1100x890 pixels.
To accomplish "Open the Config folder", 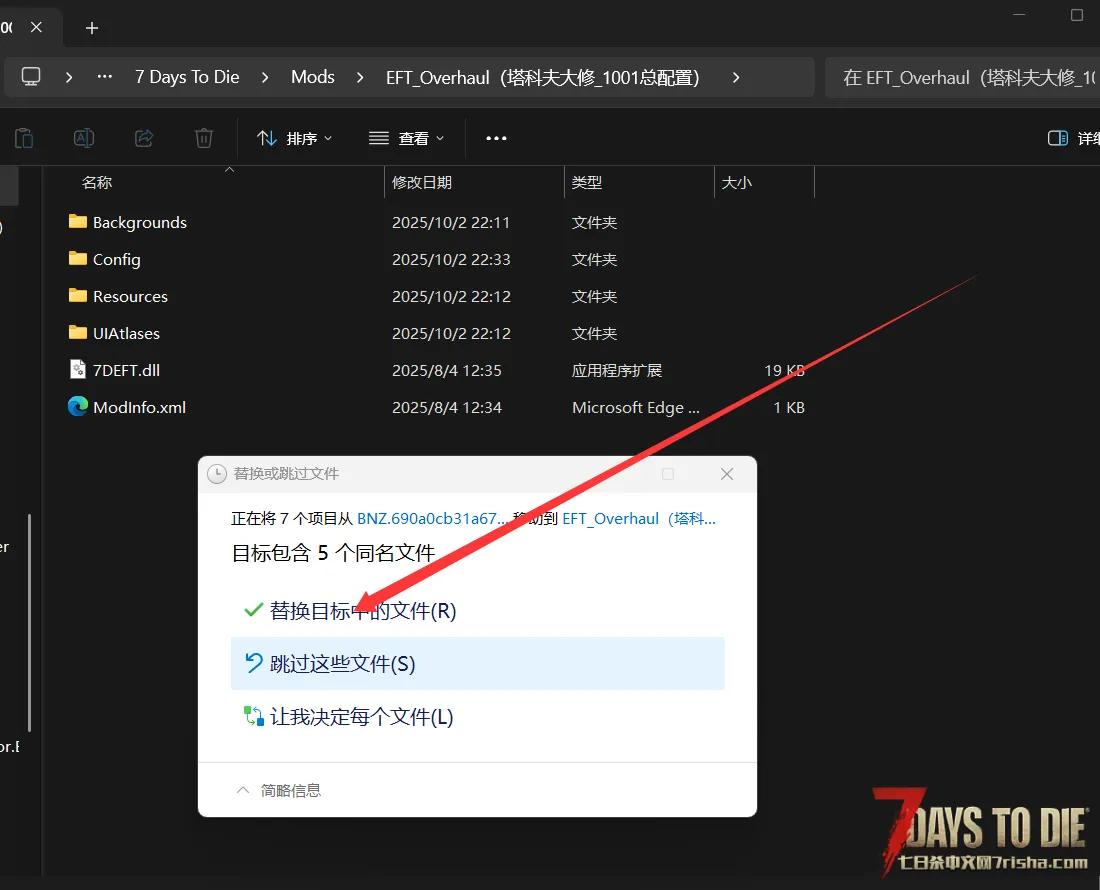I will (x=116, y=259).
